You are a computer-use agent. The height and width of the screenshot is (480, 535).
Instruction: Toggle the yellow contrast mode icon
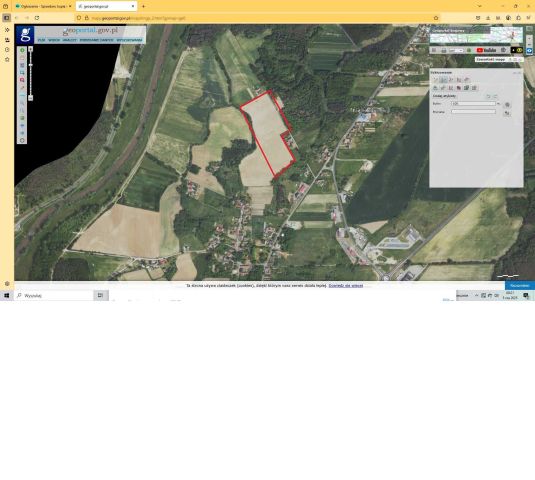click(519, 50)
